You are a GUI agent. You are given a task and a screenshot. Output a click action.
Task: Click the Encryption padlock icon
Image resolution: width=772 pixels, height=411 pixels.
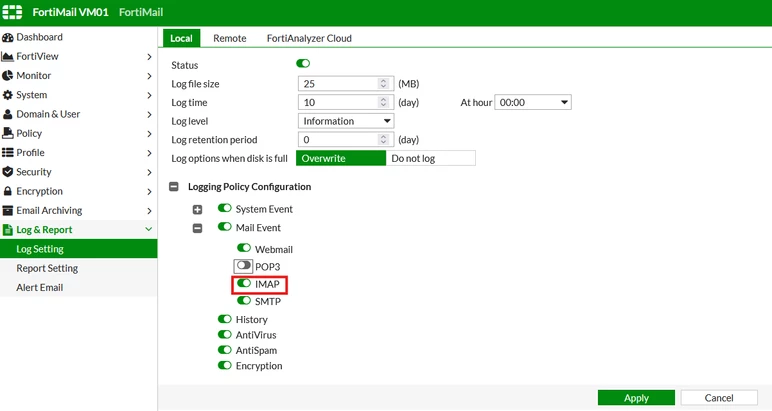pos(7,191)
